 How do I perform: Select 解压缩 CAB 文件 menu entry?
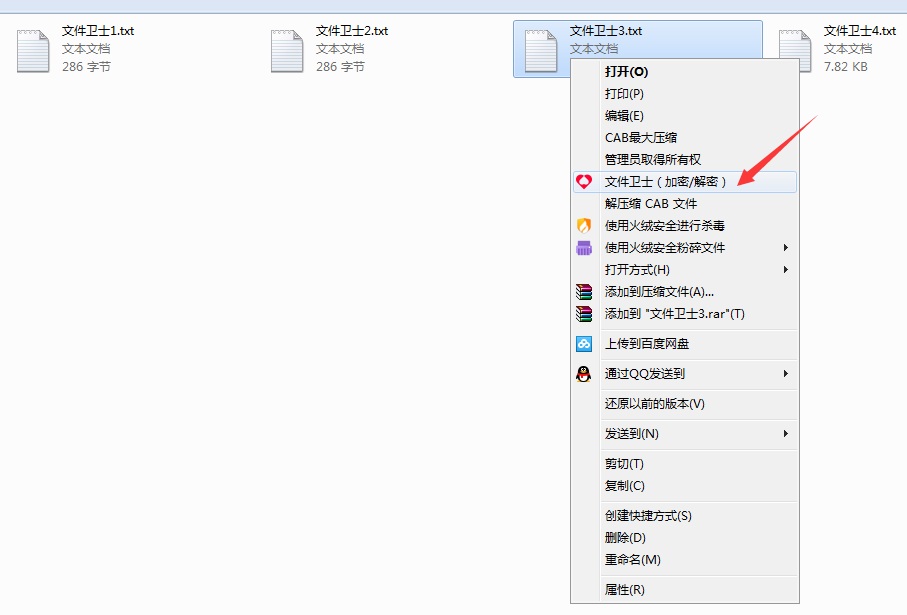coord(684,204)
